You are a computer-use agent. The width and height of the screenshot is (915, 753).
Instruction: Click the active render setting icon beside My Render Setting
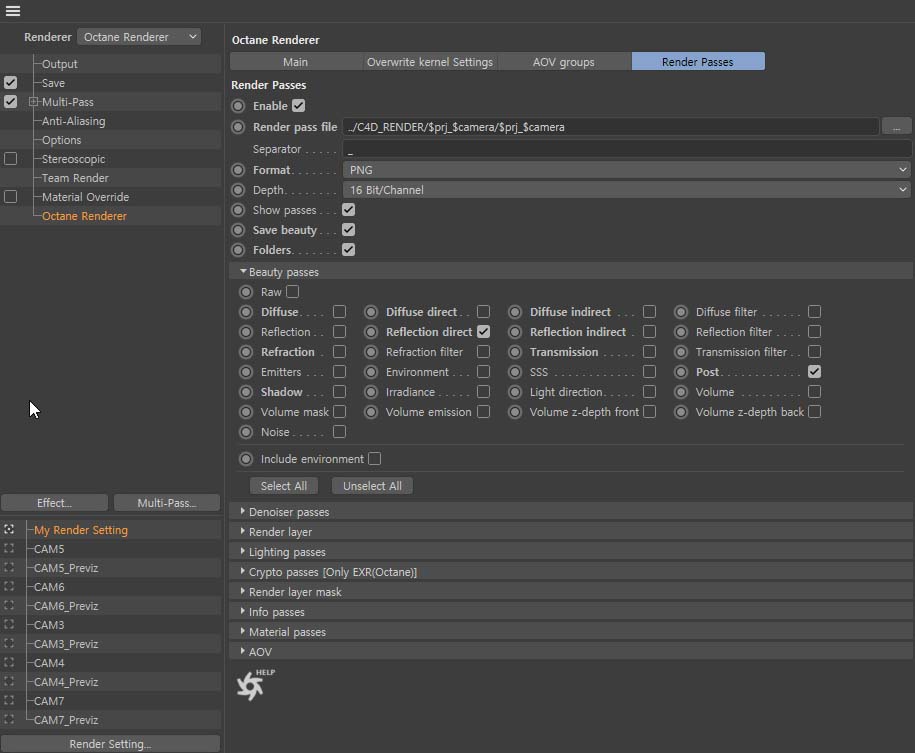coord(9,529)
